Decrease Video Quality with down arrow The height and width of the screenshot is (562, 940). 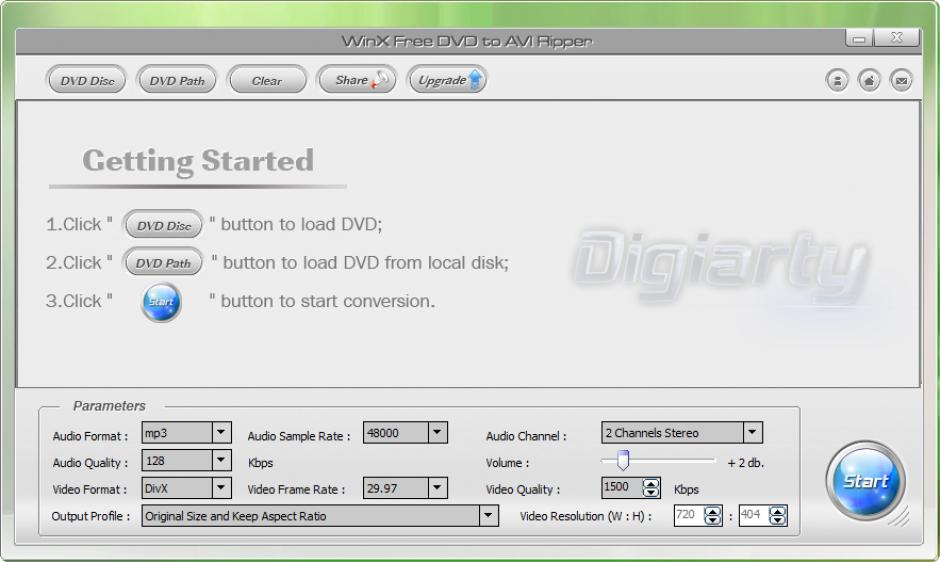coord(650,492)
